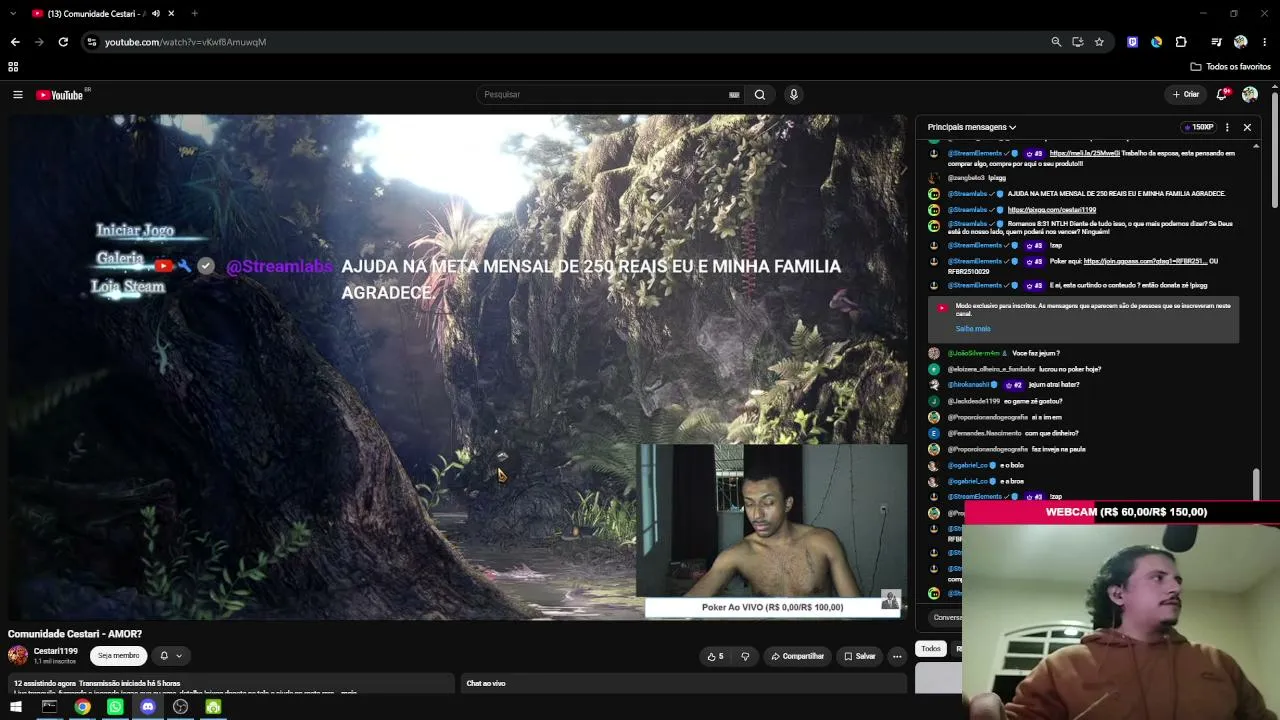Screen dimensions: 1280x720
Task: Open the Chrome three-dot menu
Action: pyautogui.click(x=1265, y=42)
